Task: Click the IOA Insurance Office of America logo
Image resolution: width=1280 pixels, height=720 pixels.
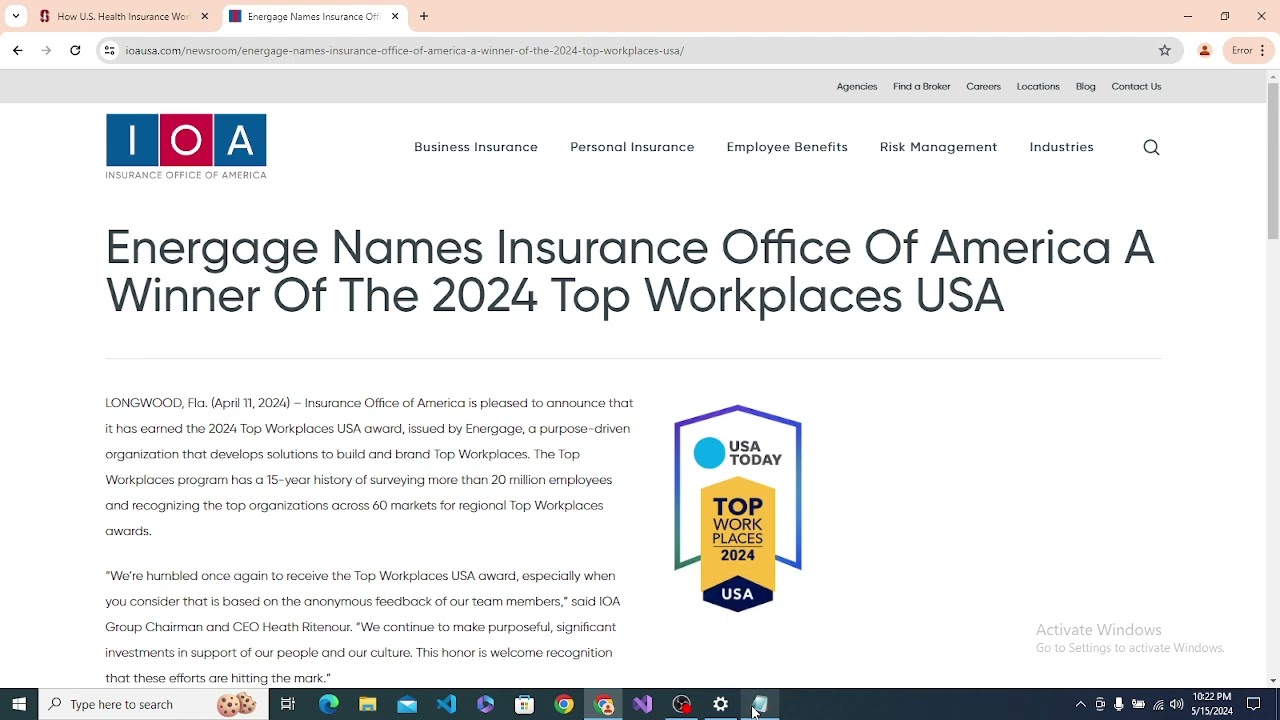Action: pyautogui.click(x=186, y=146)
